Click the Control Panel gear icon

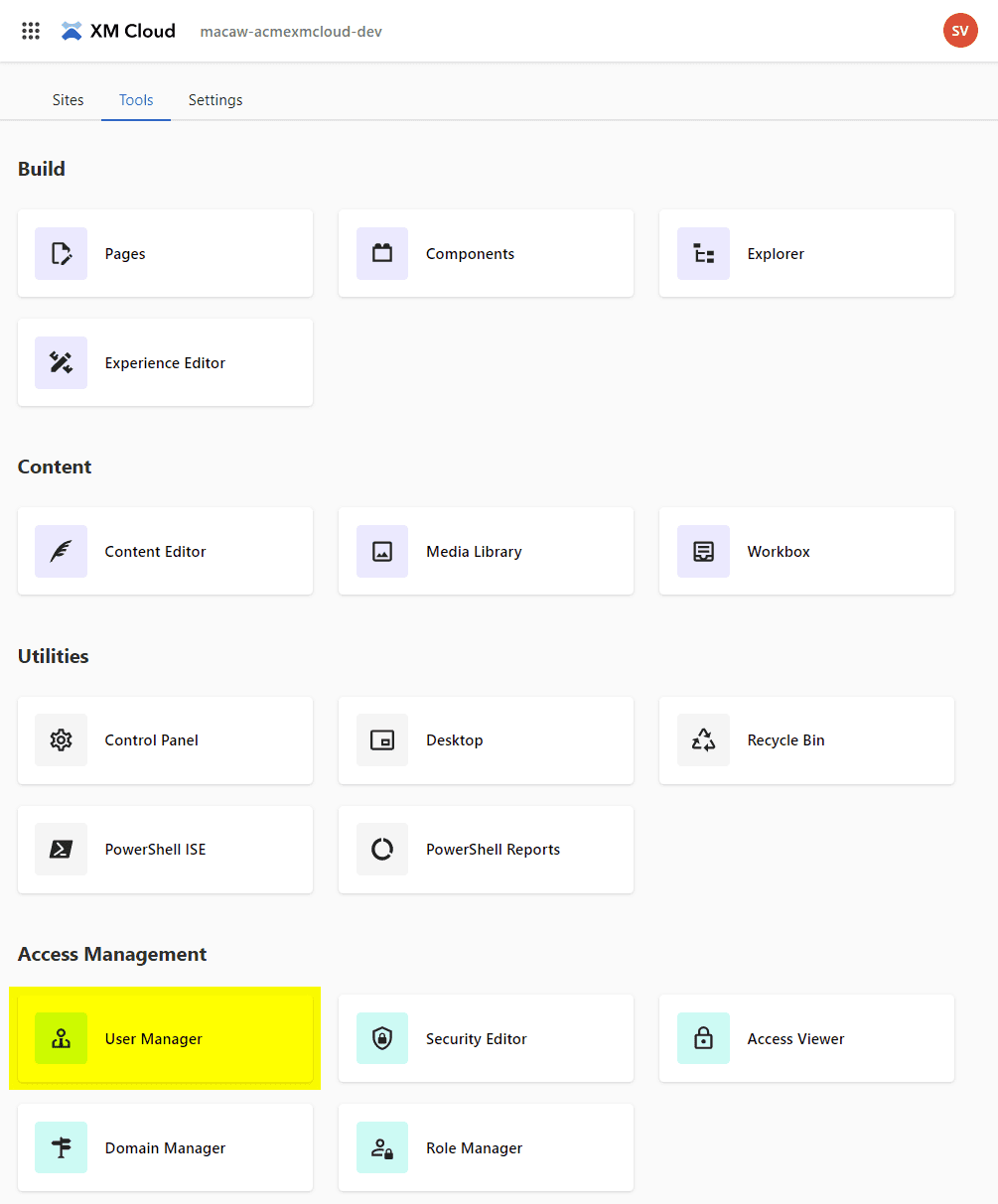click(61, 739)
